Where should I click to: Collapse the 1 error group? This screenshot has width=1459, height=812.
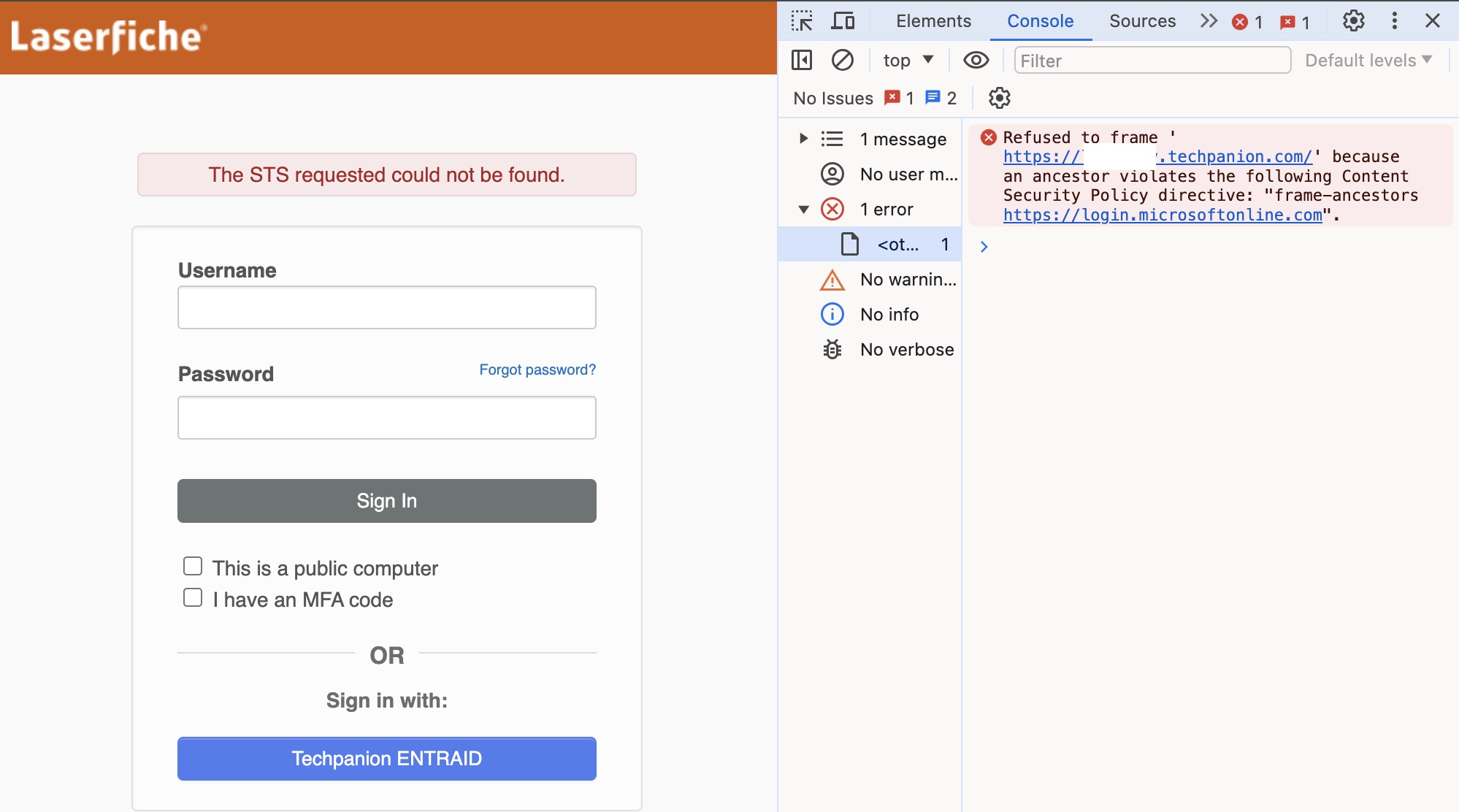pos(803,209)
